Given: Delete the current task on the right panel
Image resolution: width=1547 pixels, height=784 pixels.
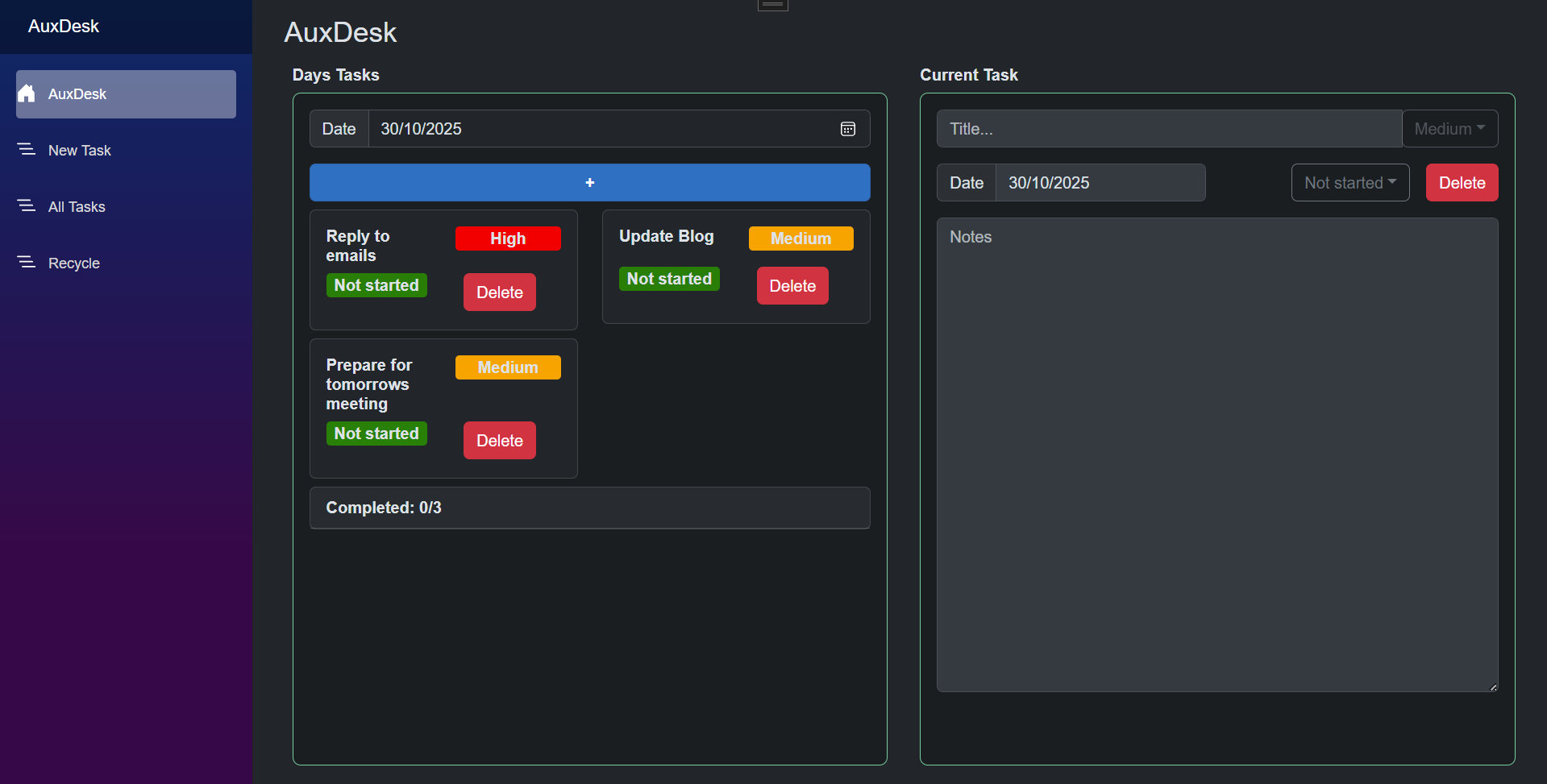Looking at the screenshot, I should pyautogui.click(x=1461, y=182).
